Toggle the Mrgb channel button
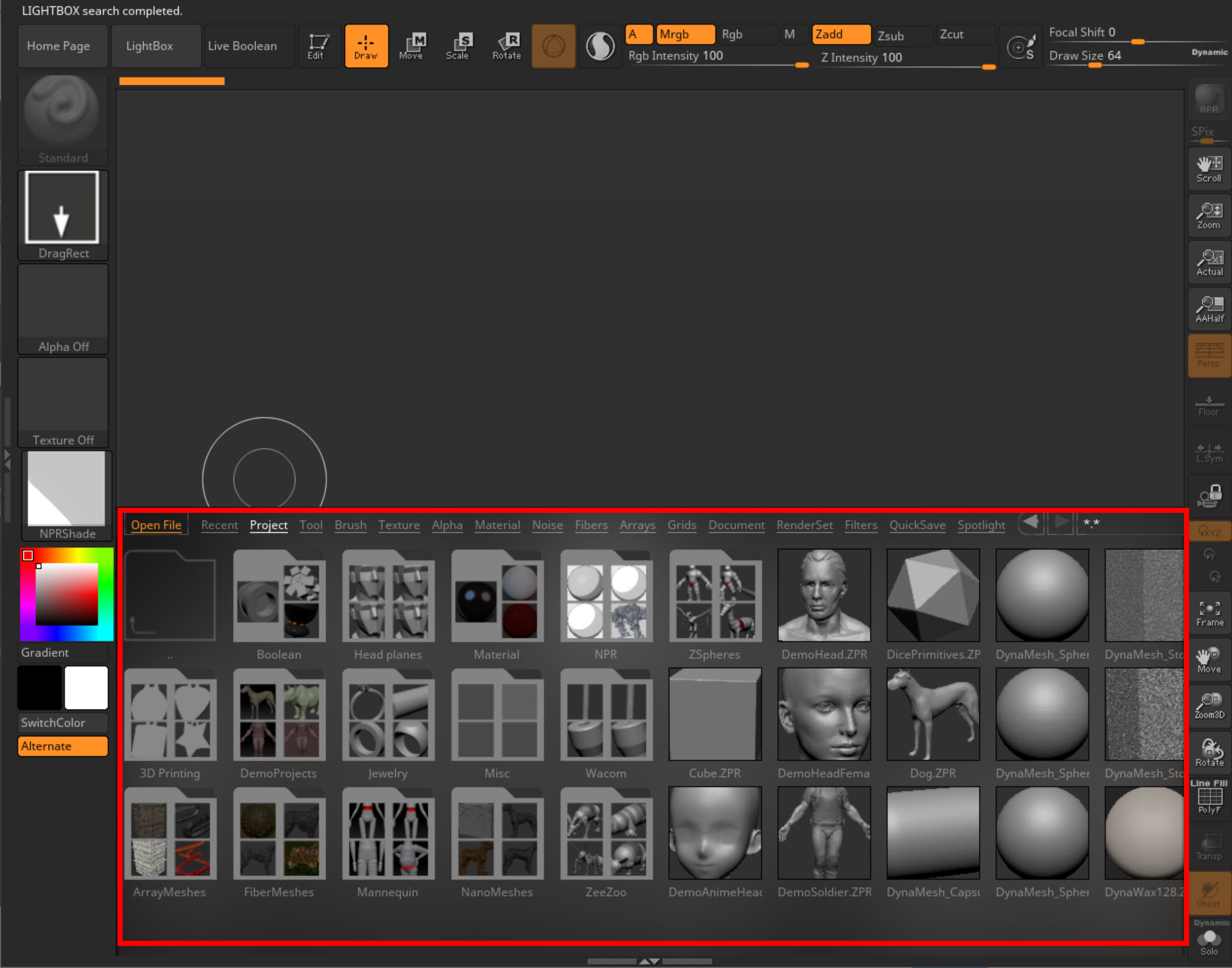 click(685, 34)
